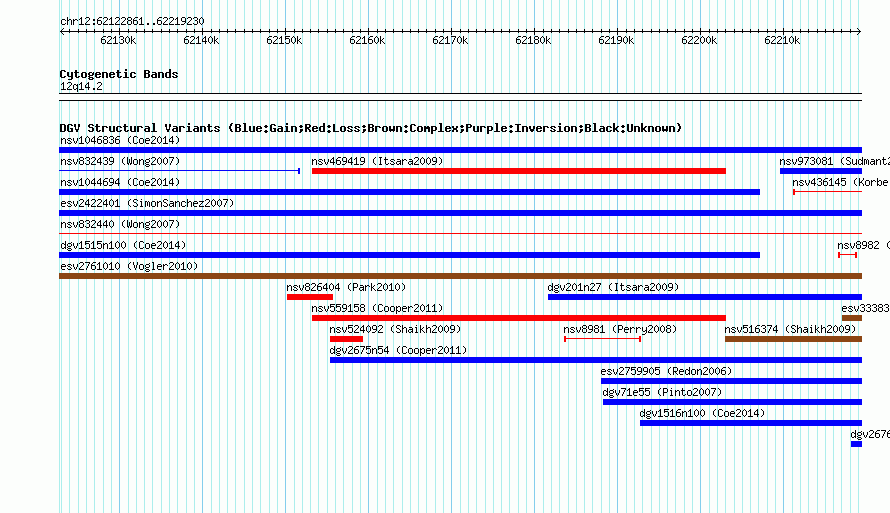Click the chr12:62122861..62219230 region label
The height and width of the screenshot is (513, 890).
click(x=132, y=21)
